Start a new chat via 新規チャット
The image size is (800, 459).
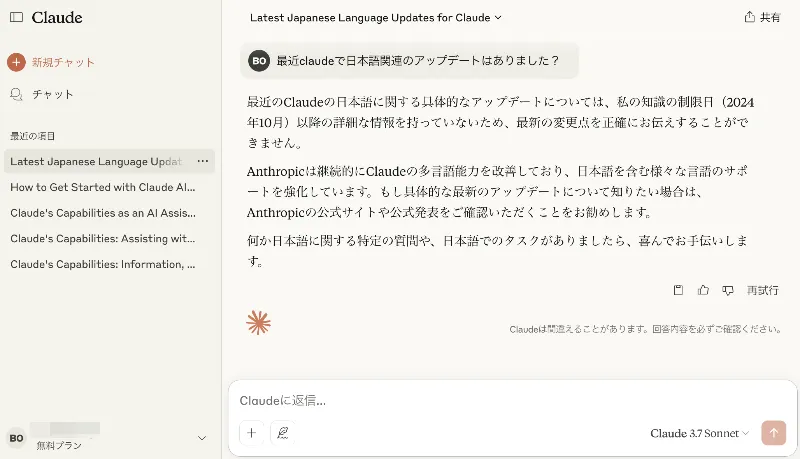pos(63,62)
